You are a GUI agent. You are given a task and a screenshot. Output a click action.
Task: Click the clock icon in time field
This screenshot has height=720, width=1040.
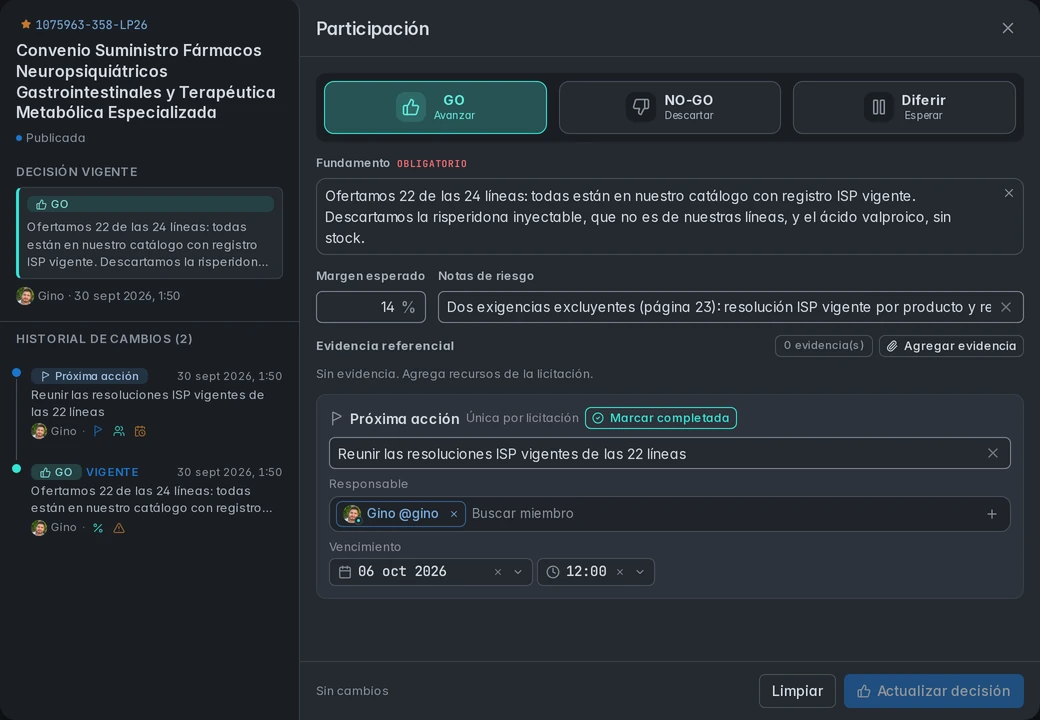(552, 571)
